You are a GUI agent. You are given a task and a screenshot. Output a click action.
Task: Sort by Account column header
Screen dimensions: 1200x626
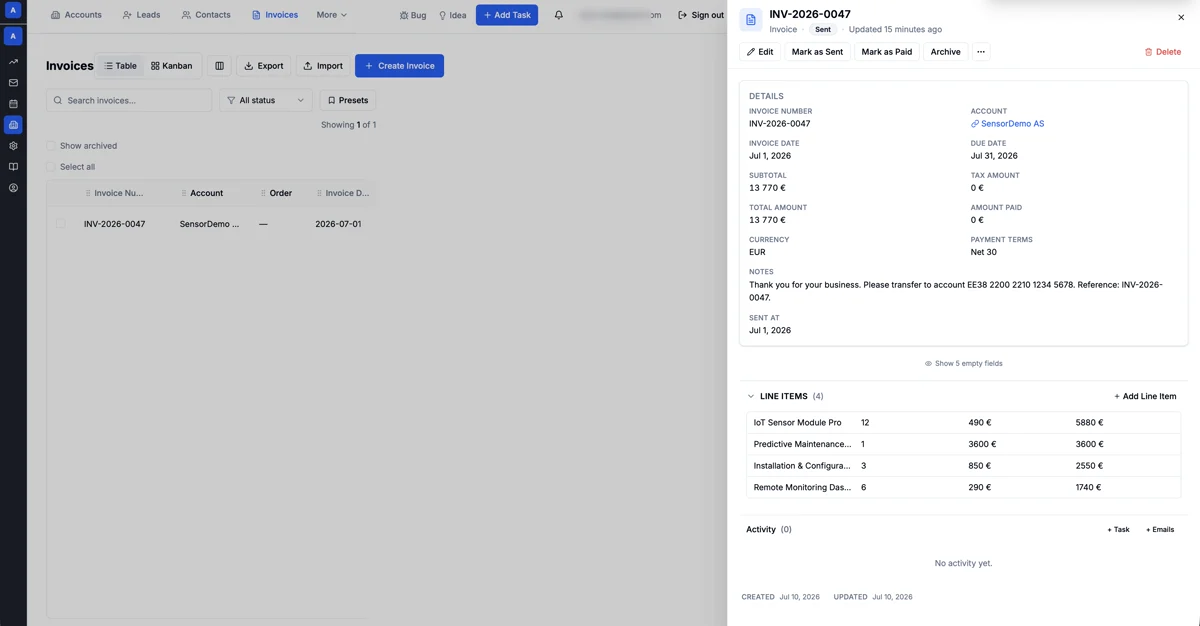click(207, 193)
